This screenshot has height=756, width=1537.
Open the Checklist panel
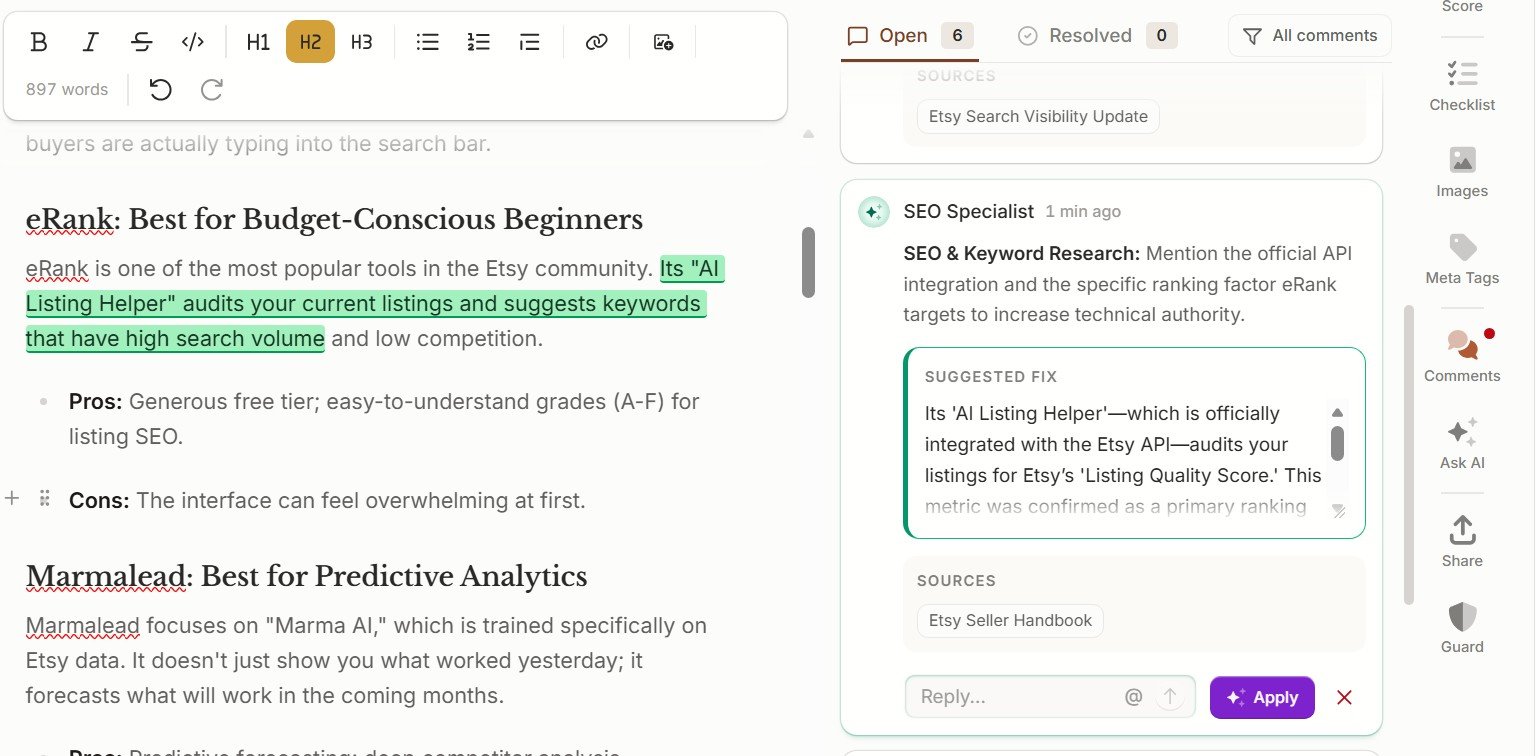coord(1462,85)
